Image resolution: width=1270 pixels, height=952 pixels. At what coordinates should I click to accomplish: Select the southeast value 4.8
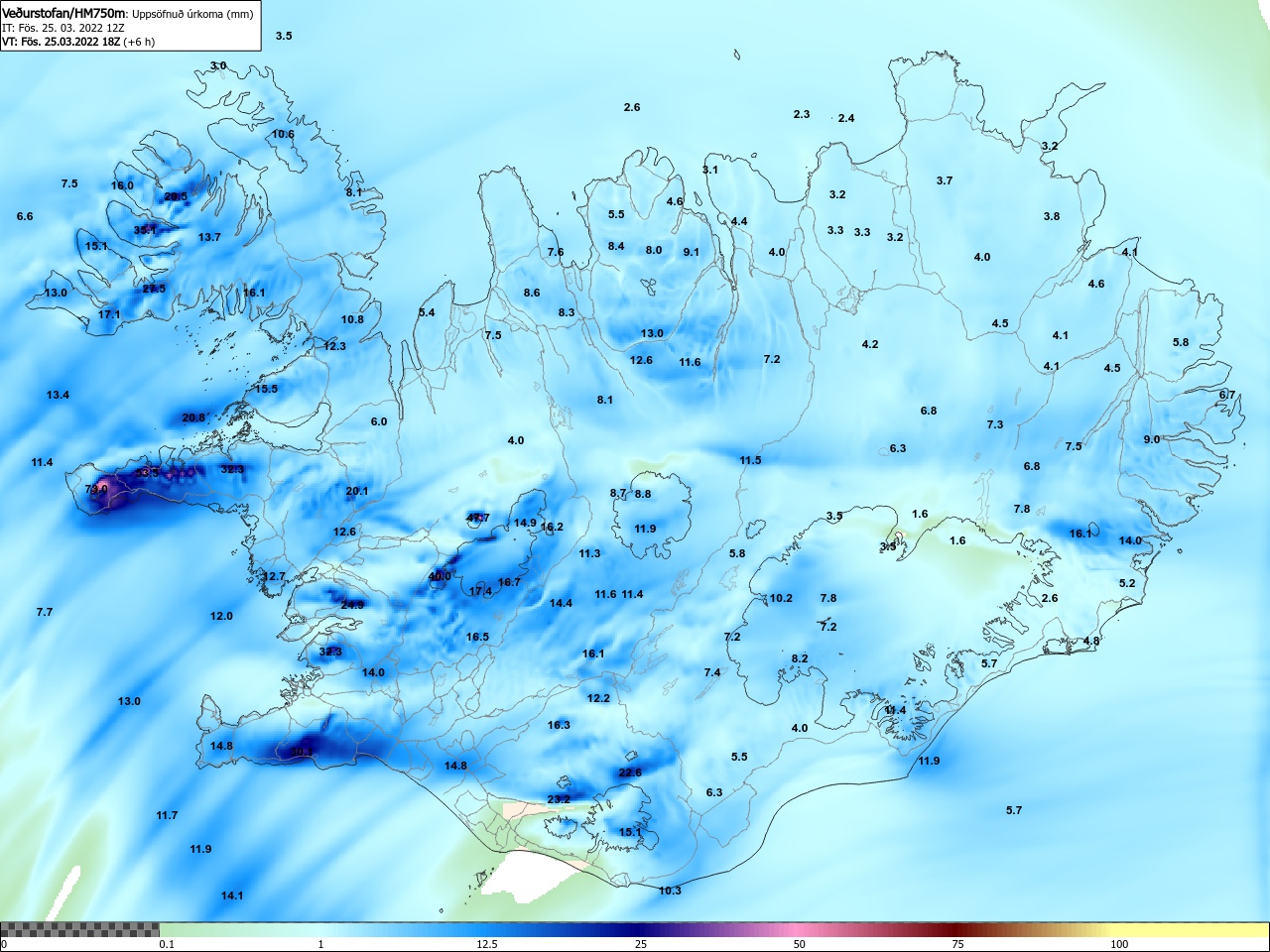click(1091, 642)
